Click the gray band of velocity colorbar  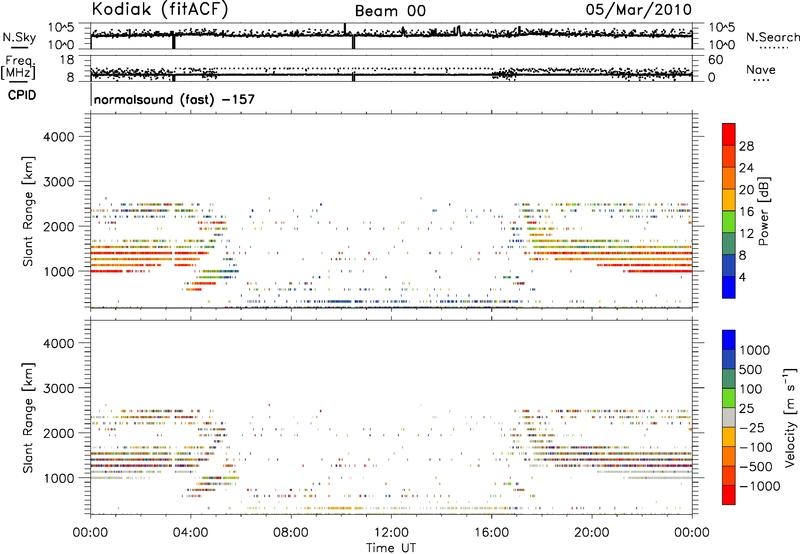(x=729, y=417)
